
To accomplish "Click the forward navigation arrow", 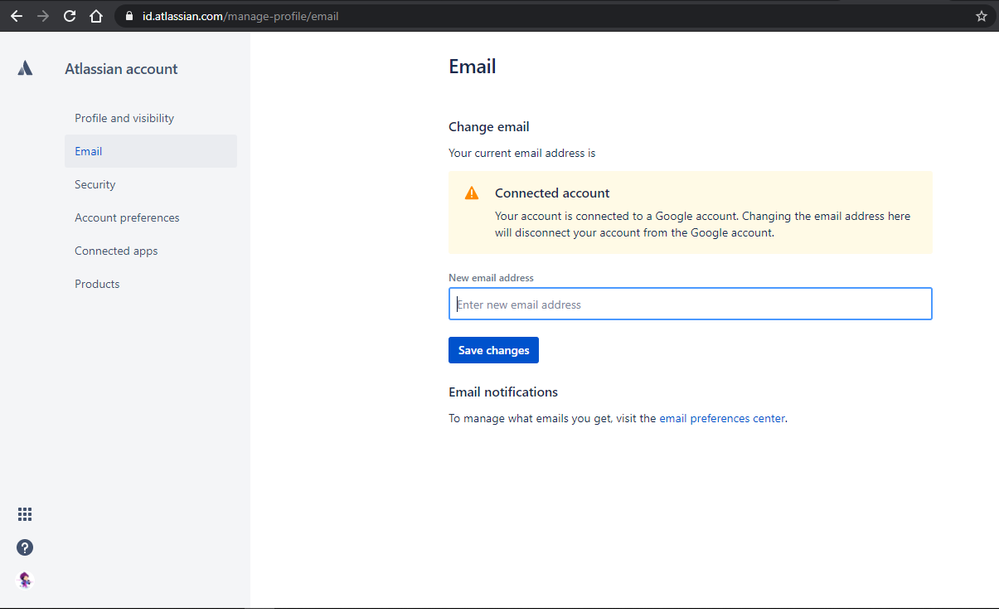I will tap(42, 16).
